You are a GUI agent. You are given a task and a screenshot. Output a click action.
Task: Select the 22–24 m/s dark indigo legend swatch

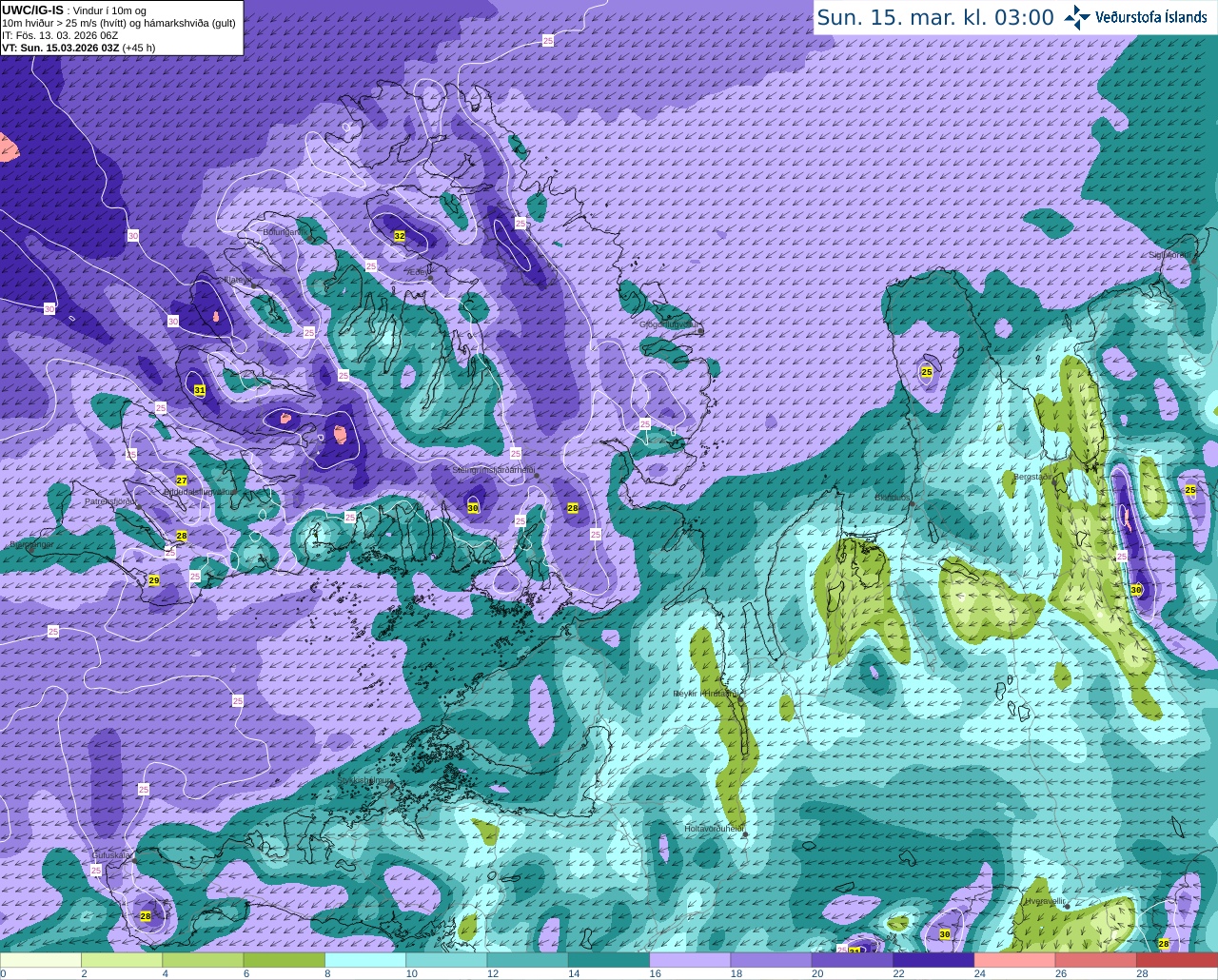point(933,960)
